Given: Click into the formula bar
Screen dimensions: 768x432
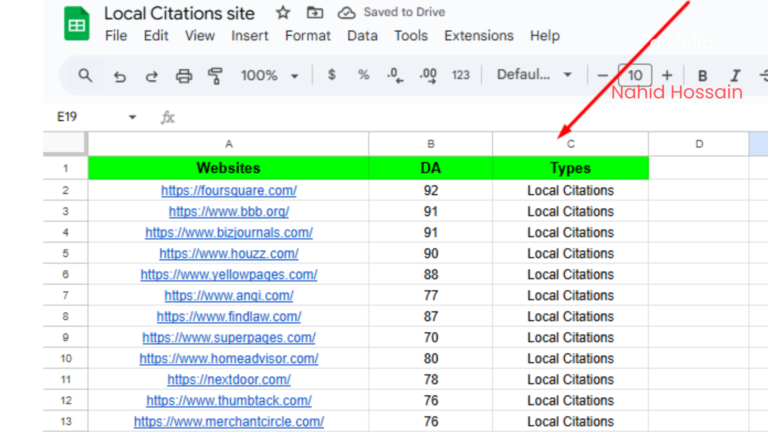Looking at the screenshot, I should point(470,117).
